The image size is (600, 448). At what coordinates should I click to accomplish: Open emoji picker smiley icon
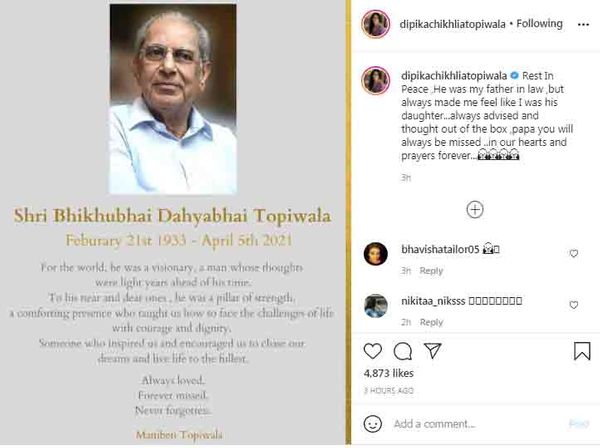372,424
